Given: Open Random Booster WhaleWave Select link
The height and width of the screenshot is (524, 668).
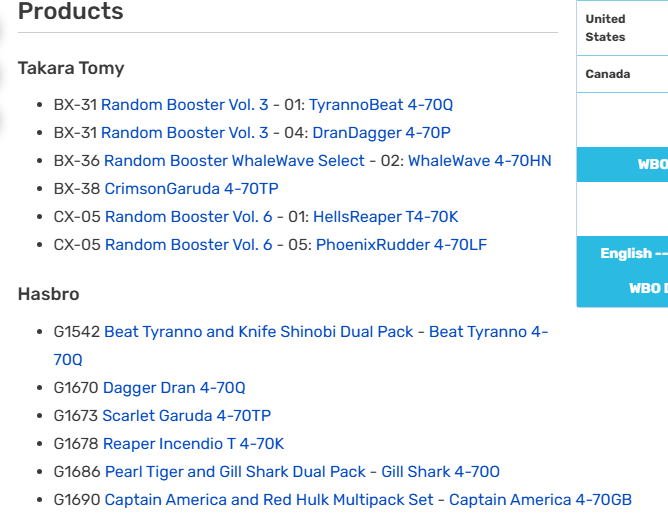Looking at the screenshot, I should (x=234, y=161).
